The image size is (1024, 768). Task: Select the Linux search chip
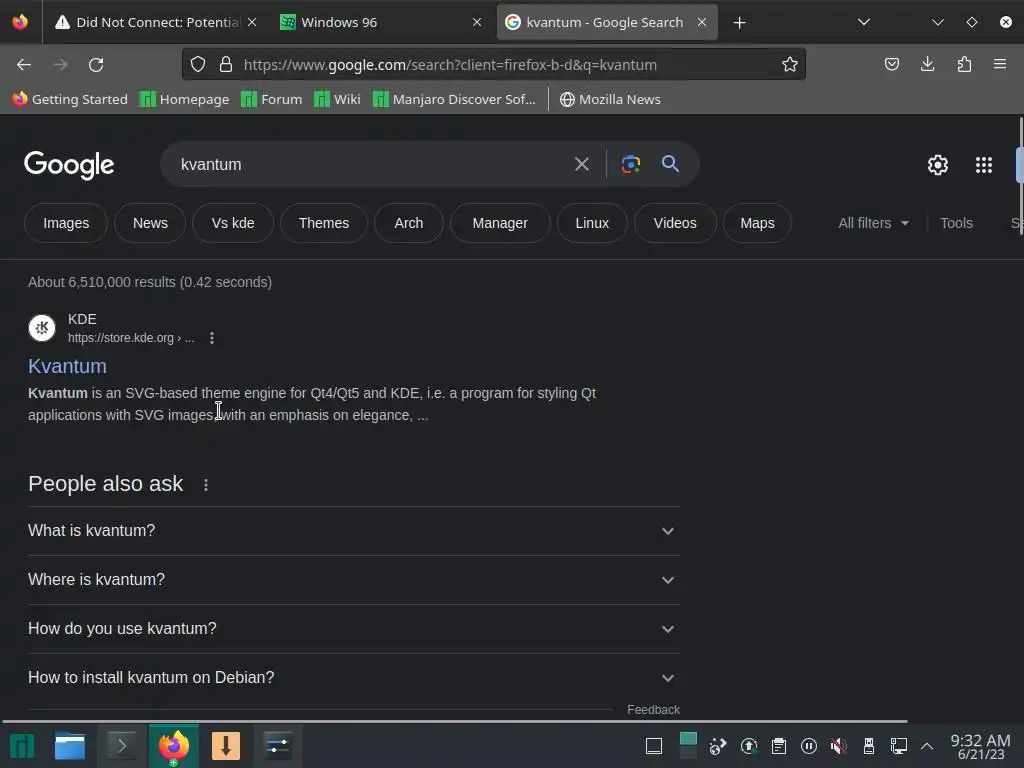point(592,223)
